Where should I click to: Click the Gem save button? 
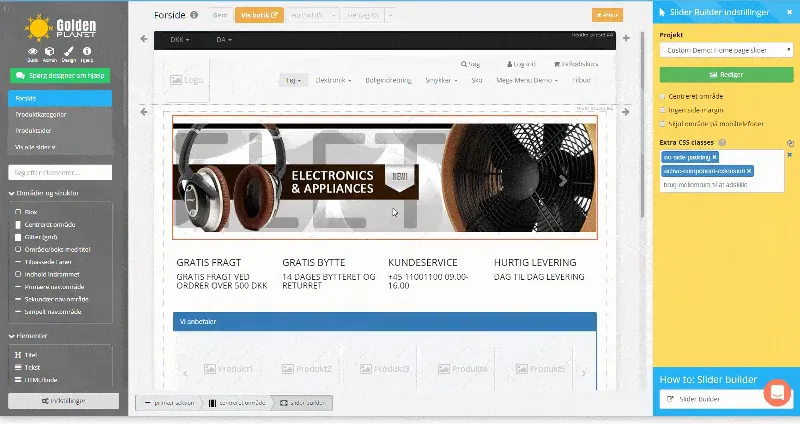coord(220,15)
